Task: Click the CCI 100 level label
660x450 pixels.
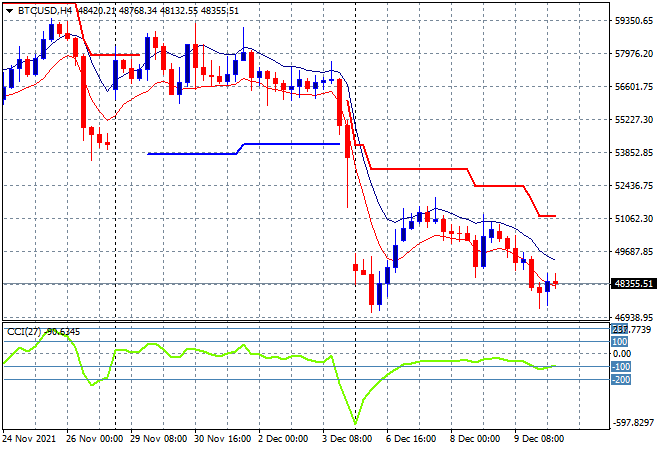Action: coord(620,342)
